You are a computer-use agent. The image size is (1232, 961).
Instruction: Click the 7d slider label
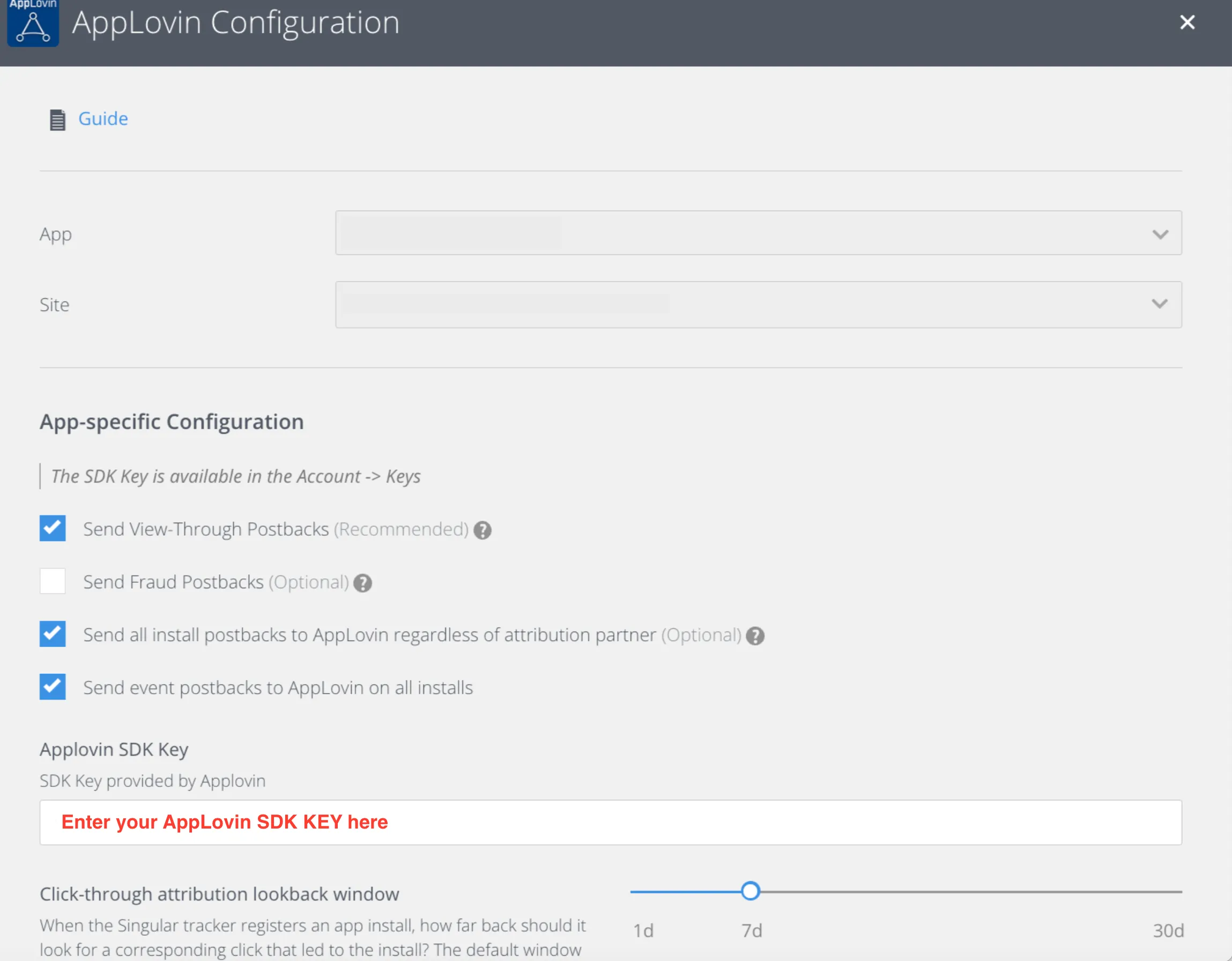(x=752, y=930)
